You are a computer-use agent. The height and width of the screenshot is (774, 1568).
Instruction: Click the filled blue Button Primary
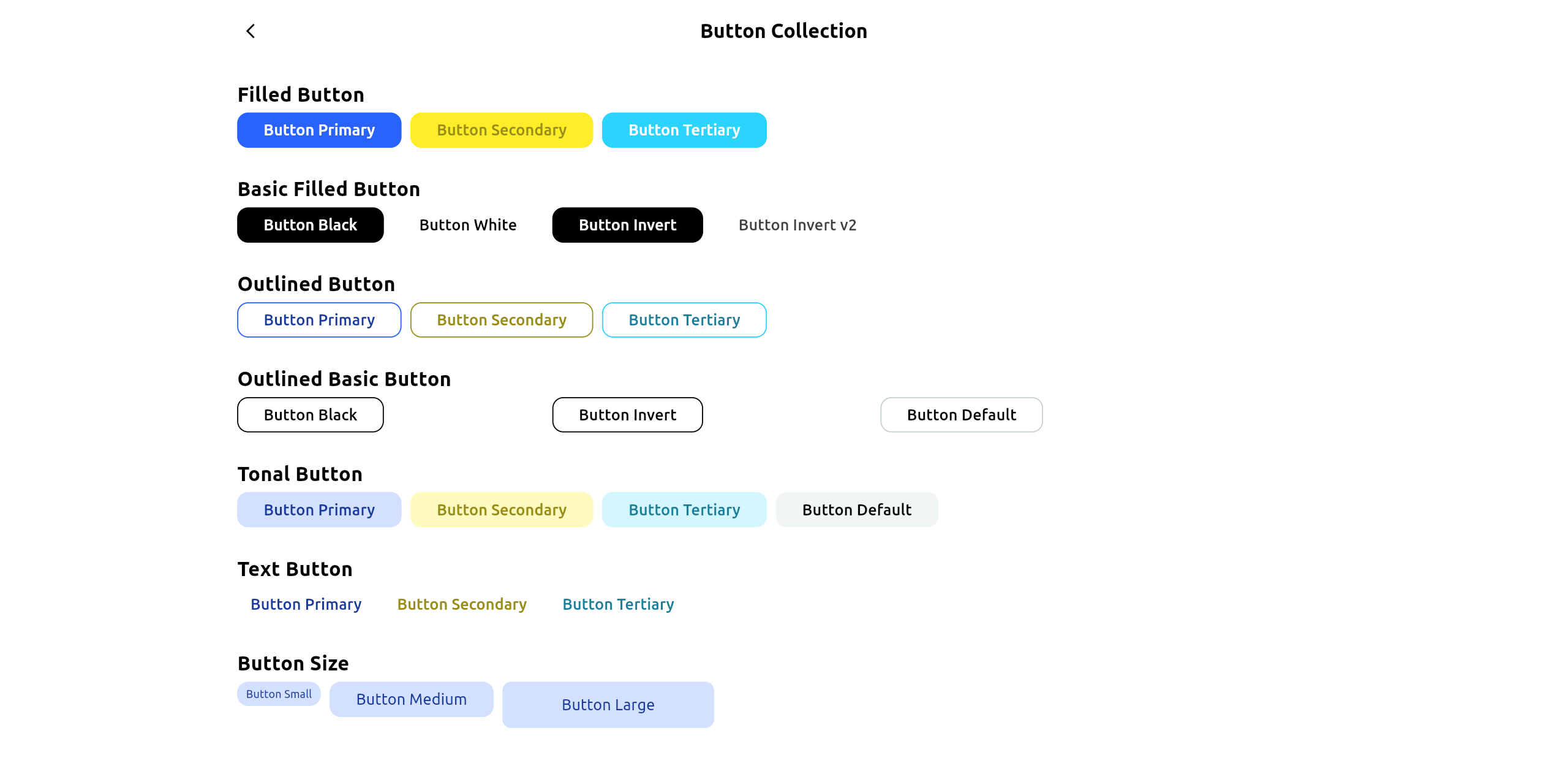319,130
